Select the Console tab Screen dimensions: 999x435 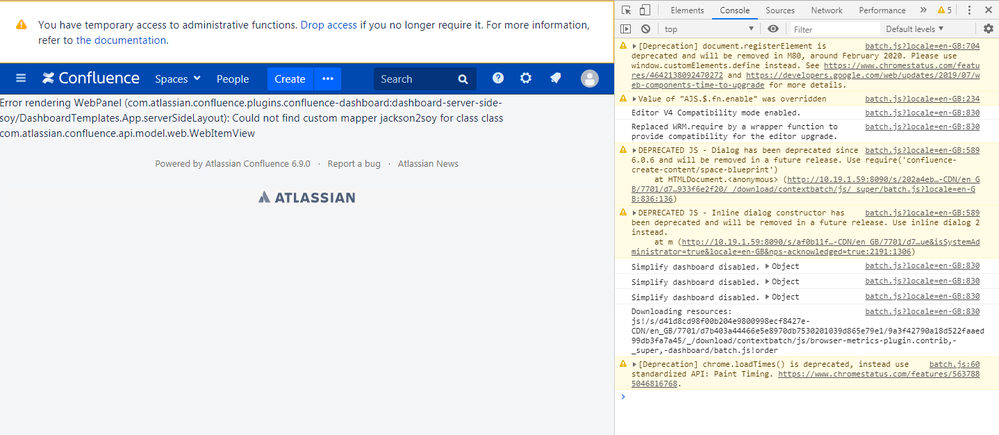(x=735, y=10)
